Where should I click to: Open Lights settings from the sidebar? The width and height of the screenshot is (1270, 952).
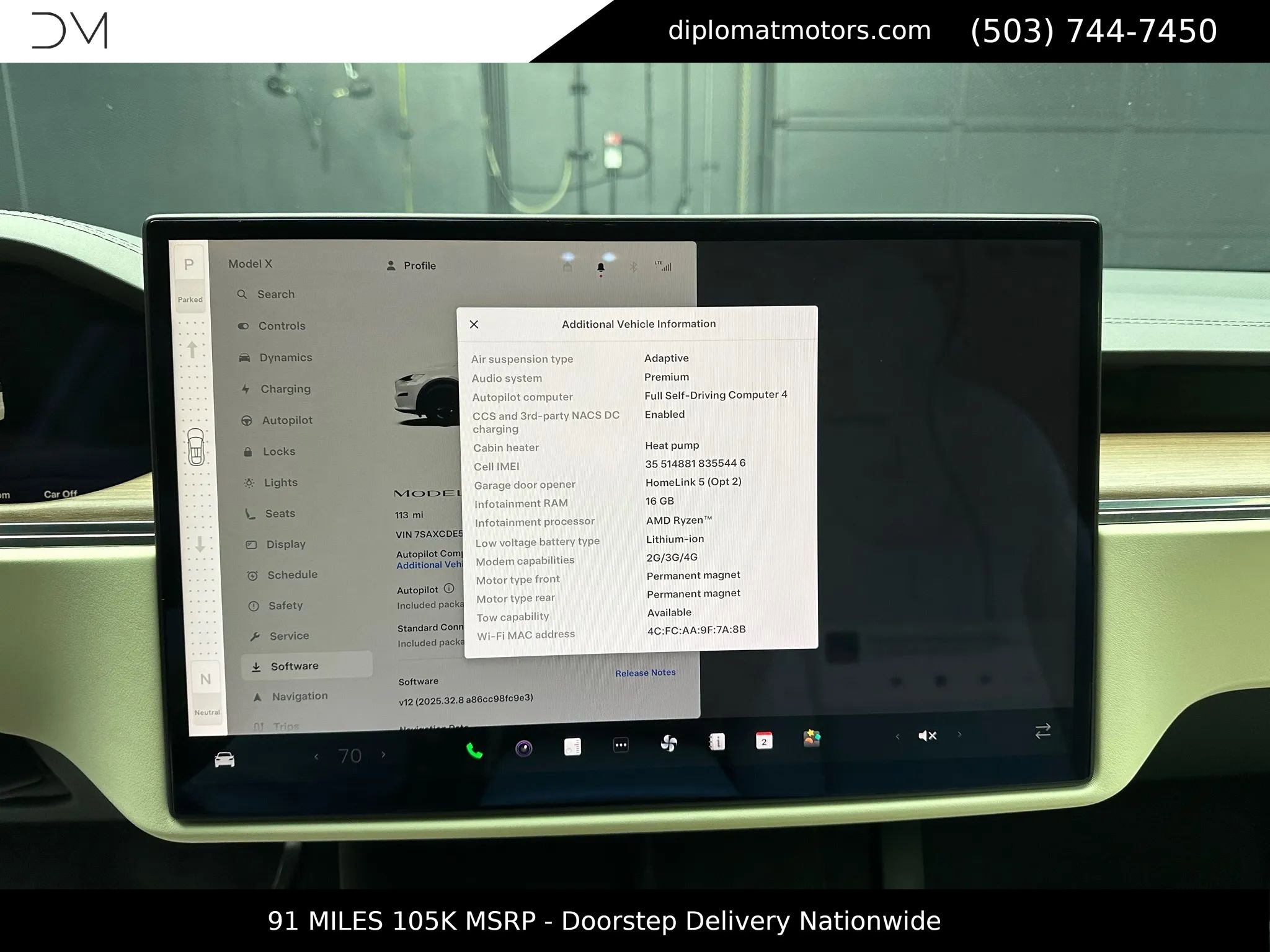[280, 482]
